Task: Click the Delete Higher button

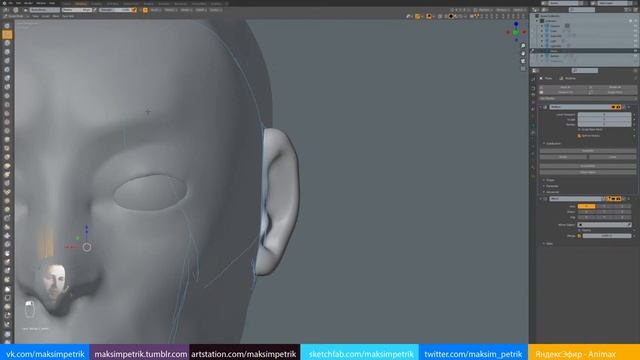Action: (x=588, y=172)
